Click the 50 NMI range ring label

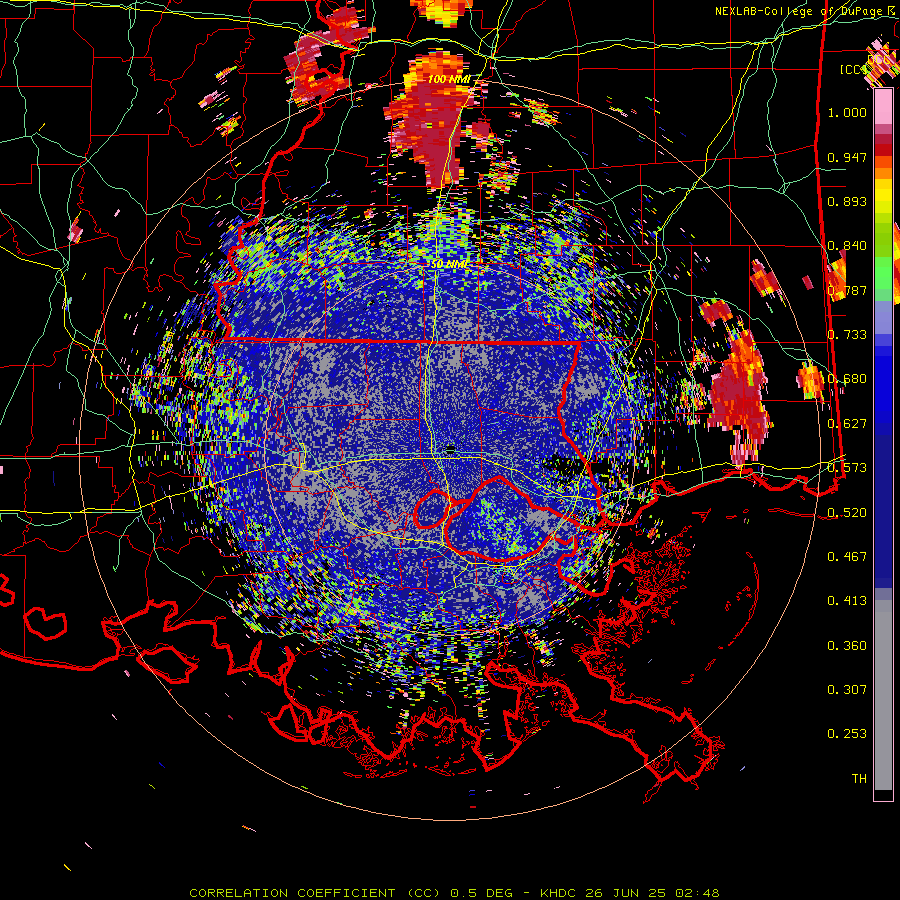coord(449,264)
